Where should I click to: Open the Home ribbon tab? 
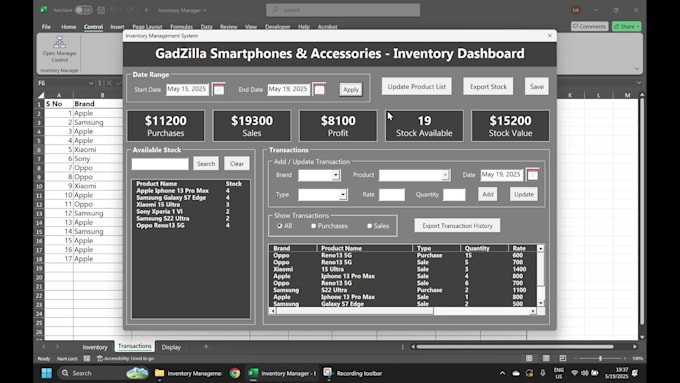click(69, 27)
